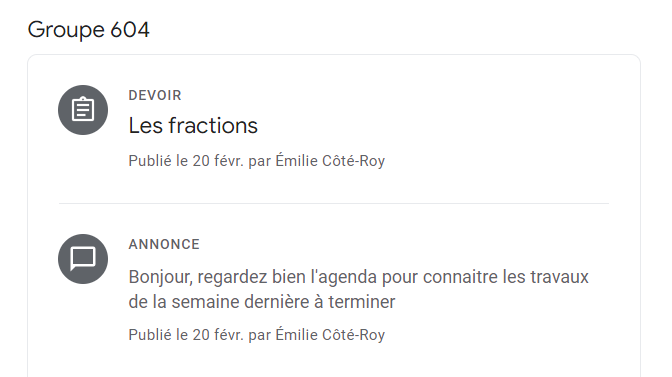Click the DEVOIR category label

click(x=155, y=95)
